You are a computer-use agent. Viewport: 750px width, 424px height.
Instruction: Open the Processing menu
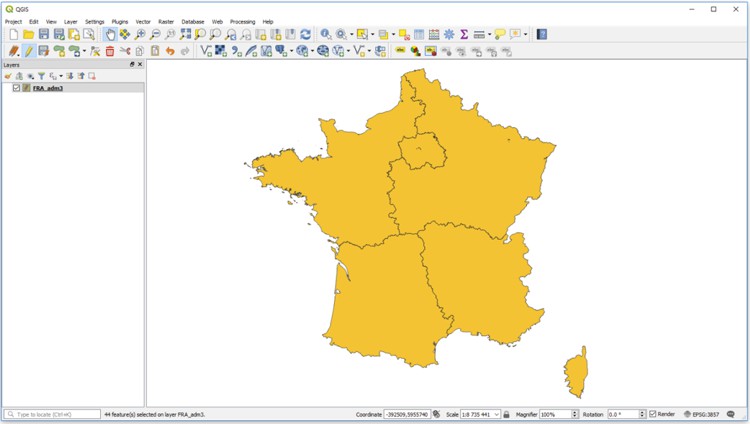coord(242,21)
